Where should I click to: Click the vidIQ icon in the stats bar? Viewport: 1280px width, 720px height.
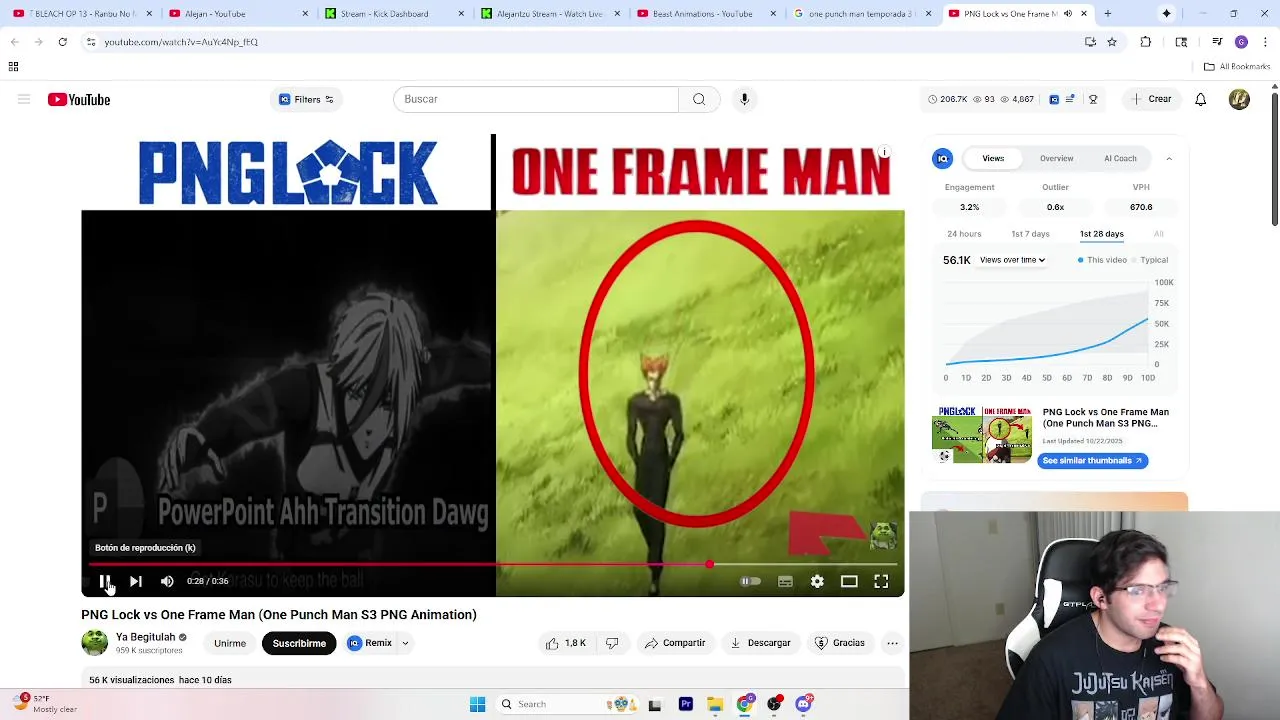point(1054,99)
